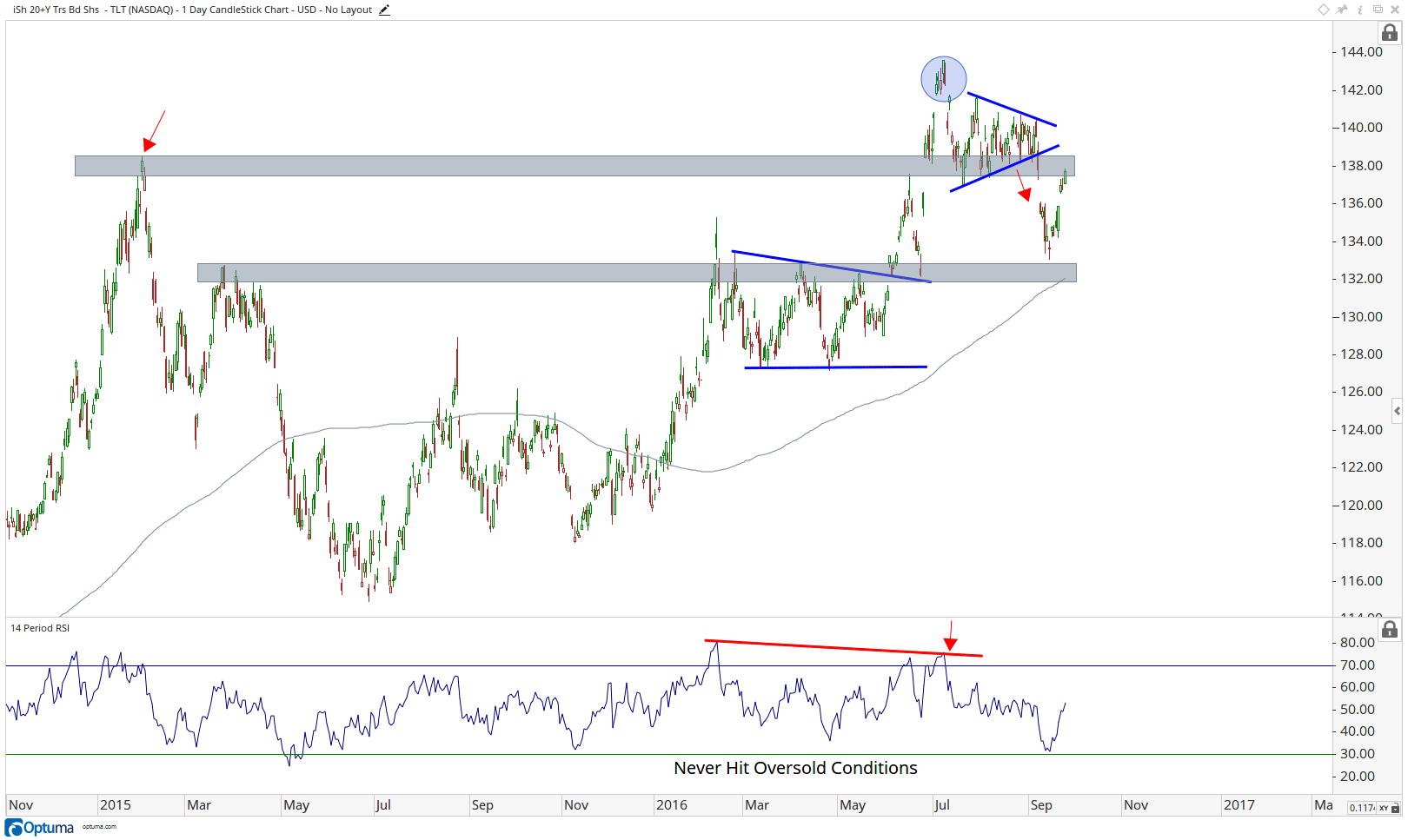This screenshot has height=840, width=1408.
Task: Click the 132.00 price scale label
Action: [x=1361, y=279]
